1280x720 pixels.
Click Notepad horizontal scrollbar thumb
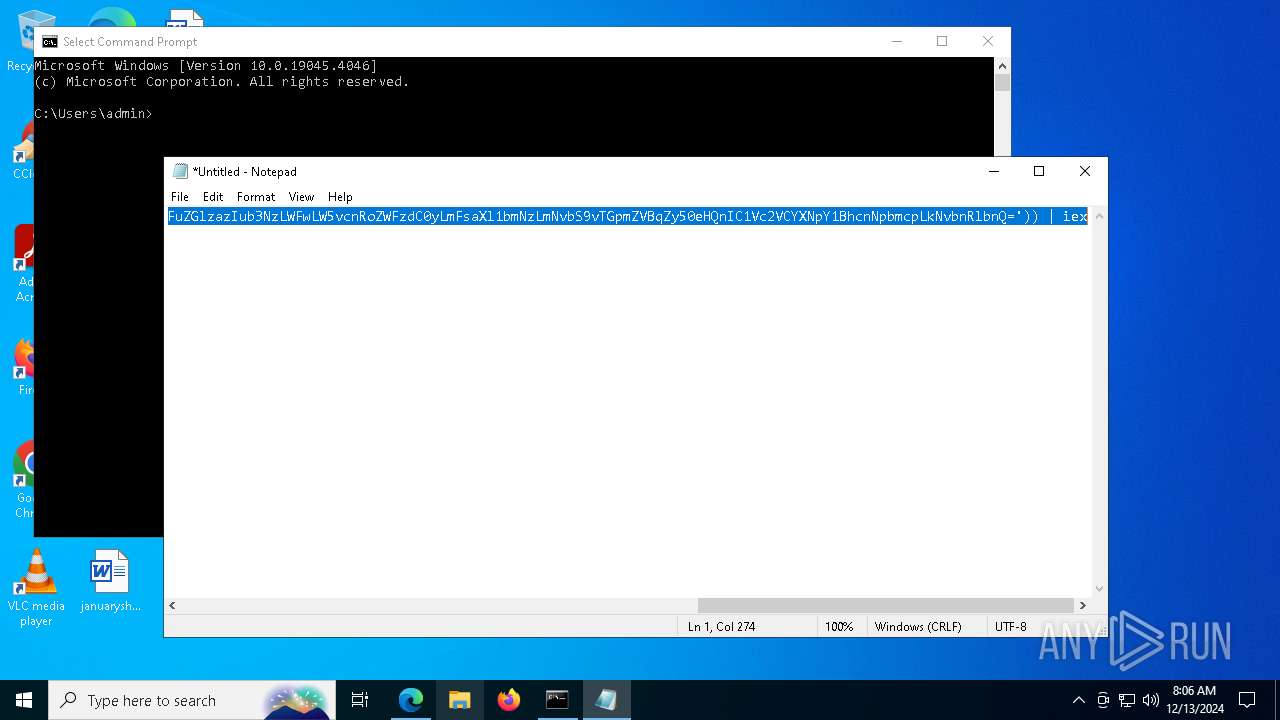tap(885, 605)
